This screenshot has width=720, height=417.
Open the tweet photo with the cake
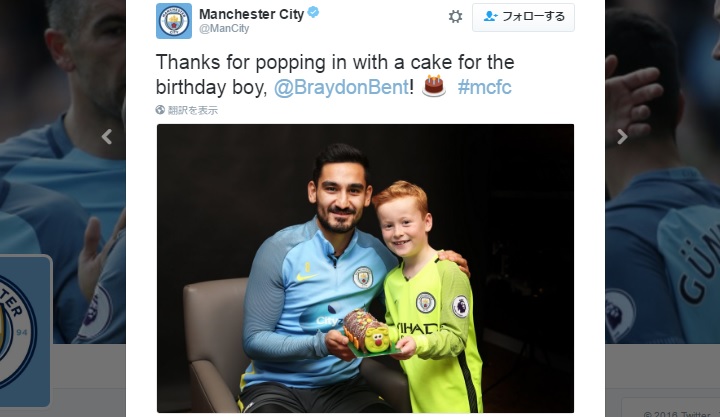[365, 268]
